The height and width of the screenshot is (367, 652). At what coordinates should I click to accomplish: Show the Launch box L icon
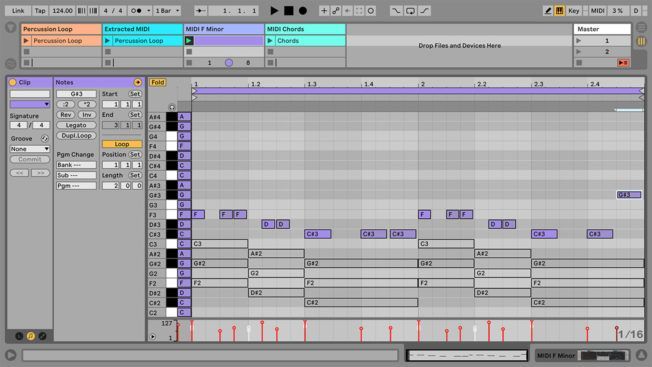[x=19, y=336]
